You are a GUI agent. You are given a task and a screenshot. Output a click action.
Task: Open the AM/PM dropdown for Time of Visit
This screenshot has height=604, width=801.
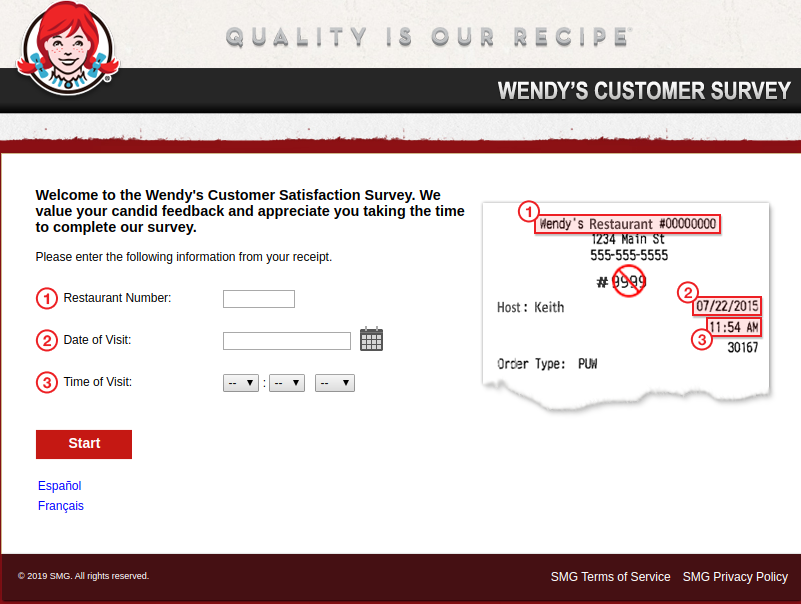(335, 383)
